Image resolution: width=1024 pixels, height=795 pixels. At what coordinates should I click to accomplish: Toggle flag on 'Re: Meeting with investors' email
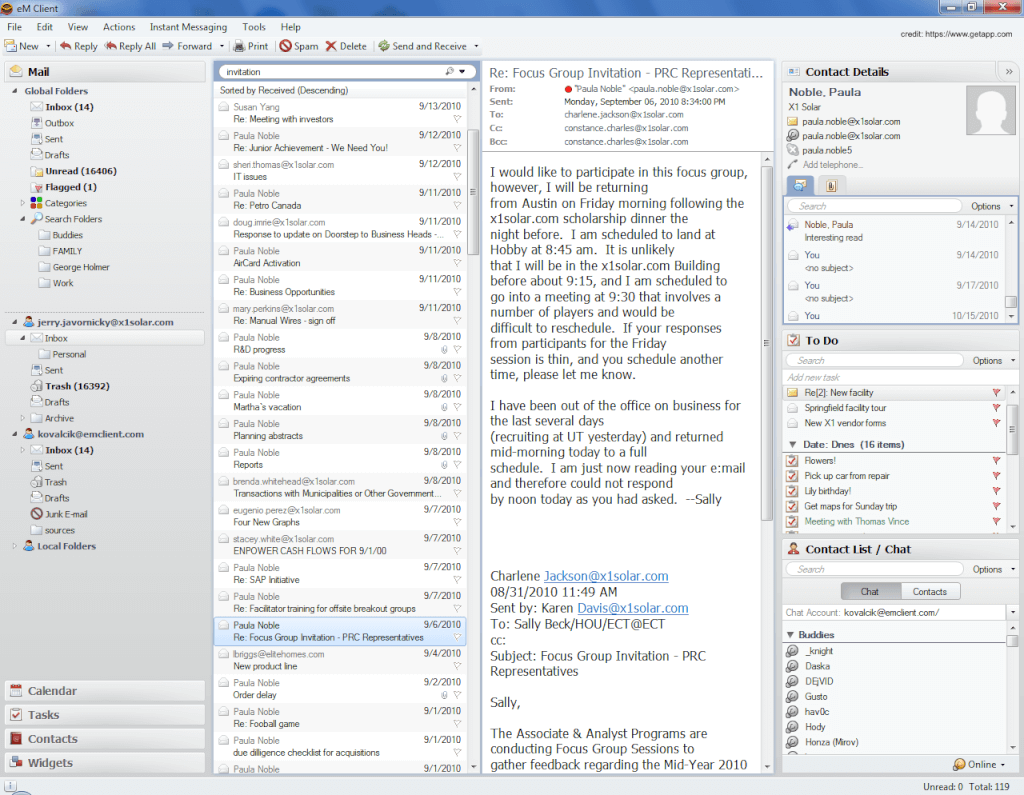coord(457,119)
